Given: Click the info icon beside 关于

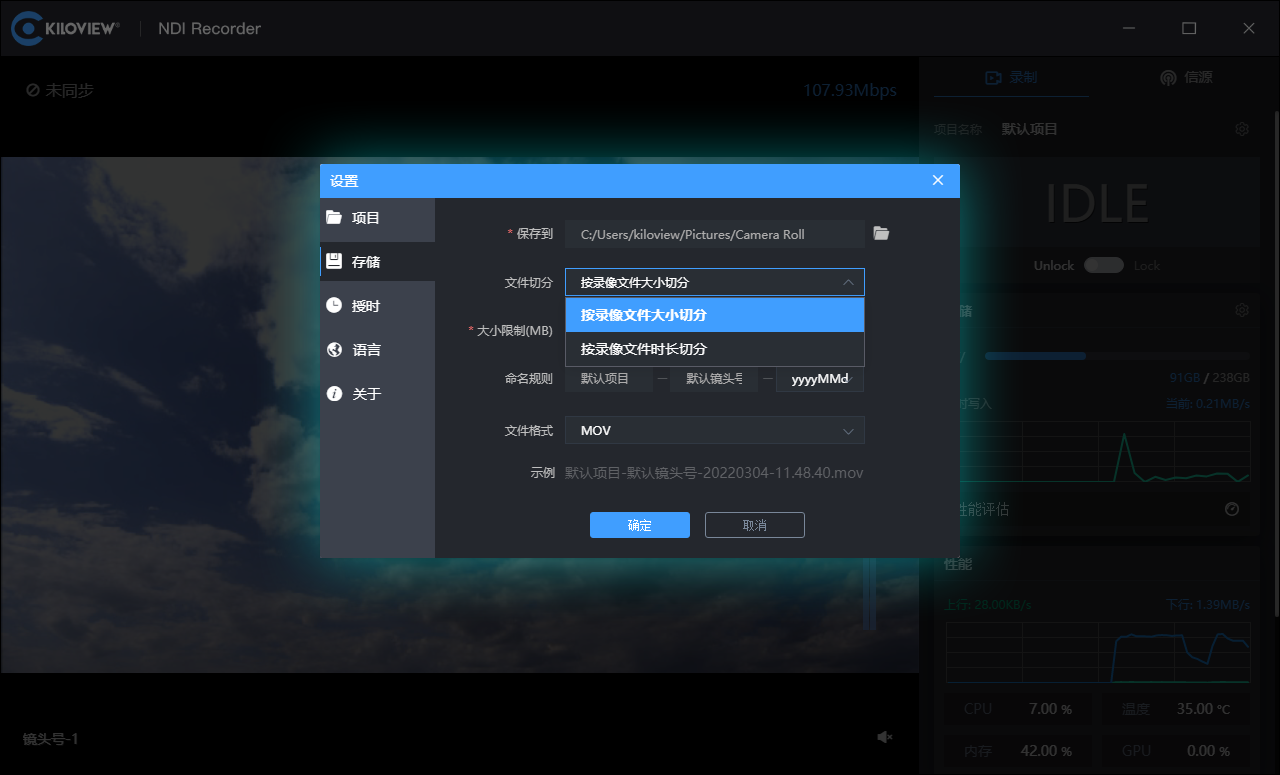Looking at the screenshot, I should (x=334, y=393).
